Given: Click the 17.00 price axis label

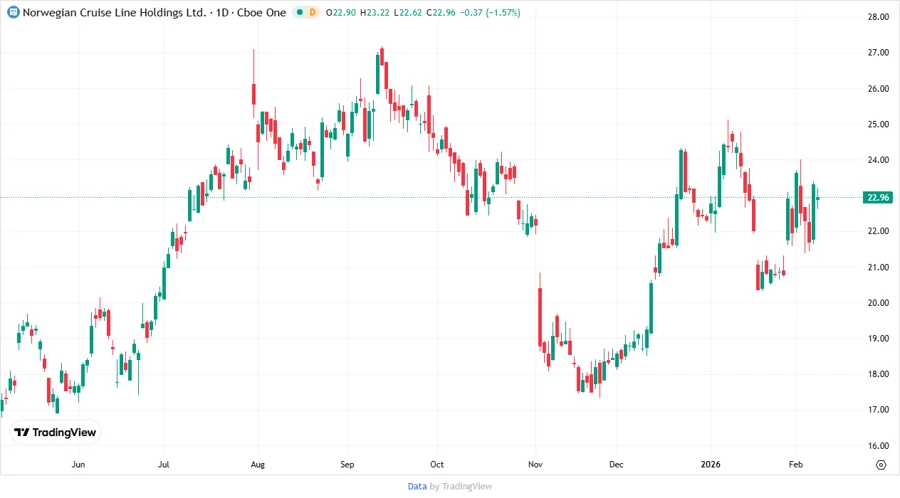Looking at the screenshot, I should [x=878, y=410].
